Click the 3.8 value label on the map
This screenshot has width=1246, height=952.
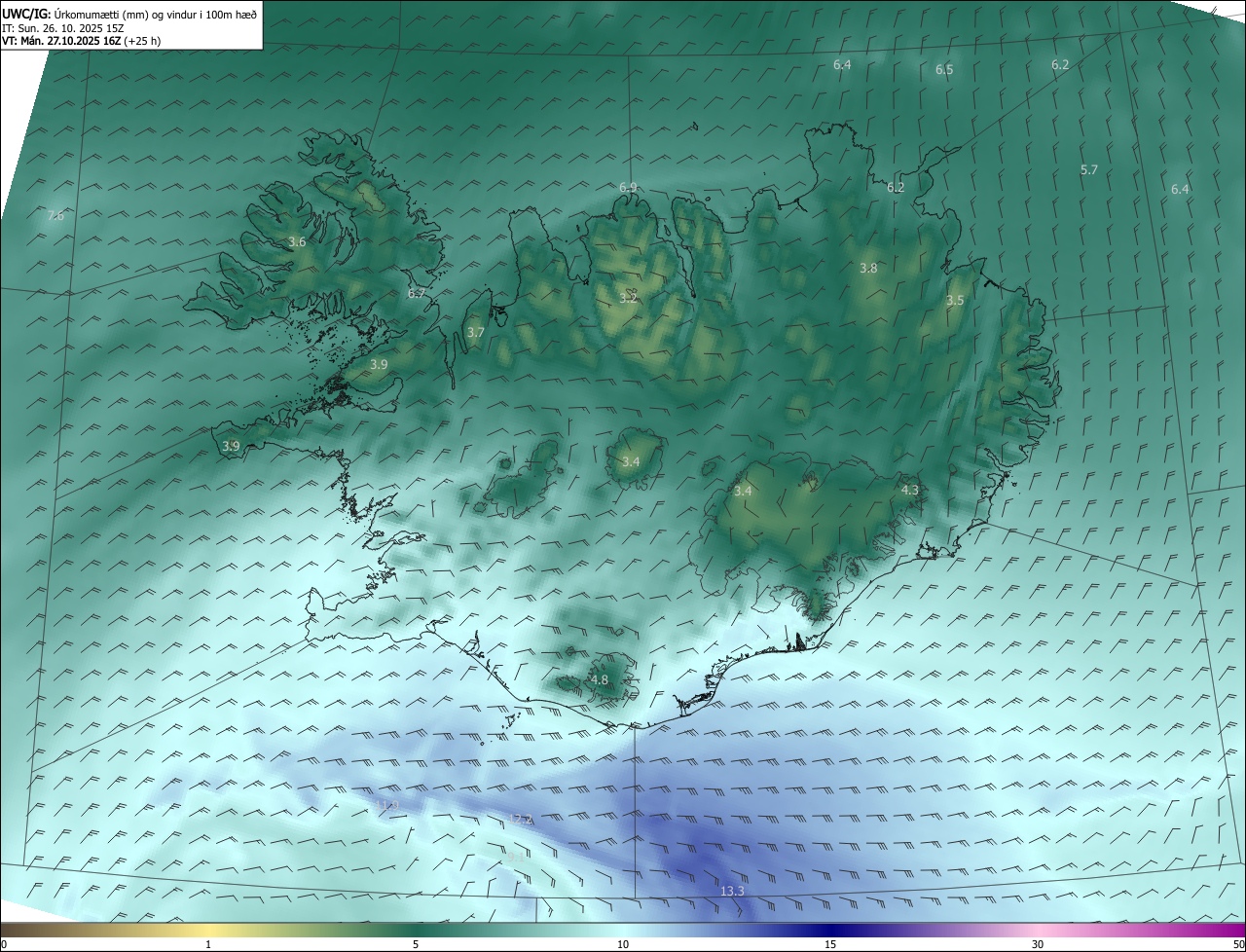point(868,268)
